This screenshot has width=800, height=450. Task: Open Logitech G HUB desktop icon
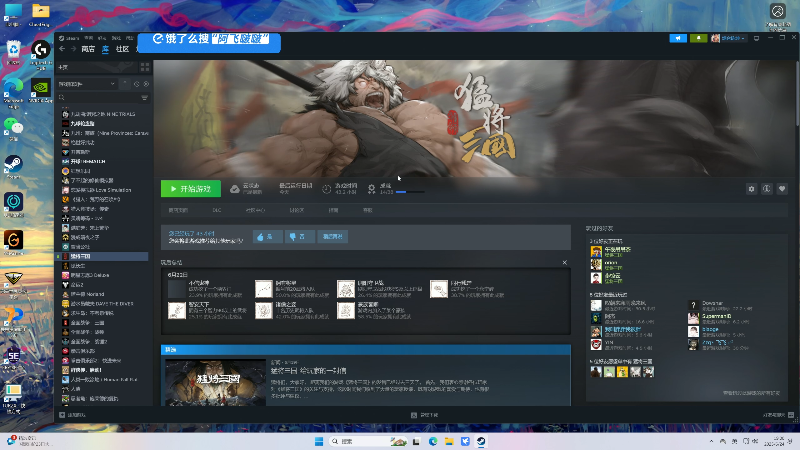pyautogui.click(x=41, y=55)
